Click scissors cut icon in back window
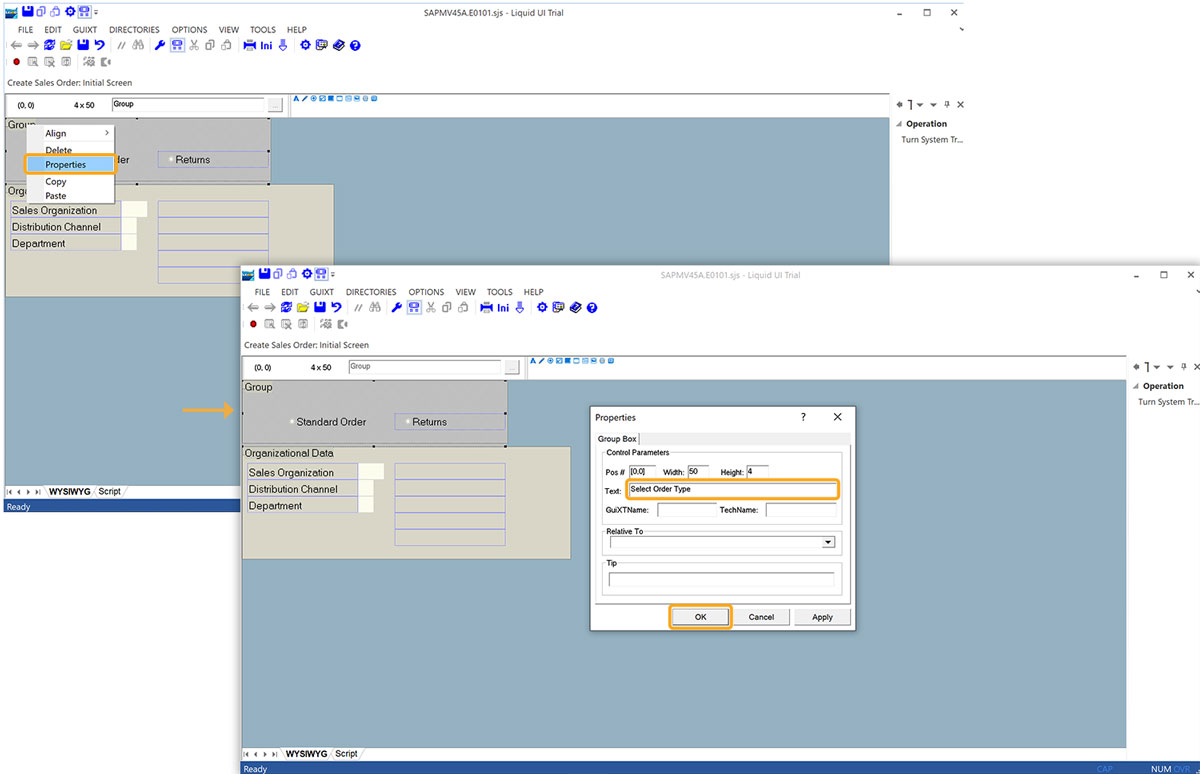The width and height of the screenshot is (1200, 774). pyautogui.click(x=193, y=45)
